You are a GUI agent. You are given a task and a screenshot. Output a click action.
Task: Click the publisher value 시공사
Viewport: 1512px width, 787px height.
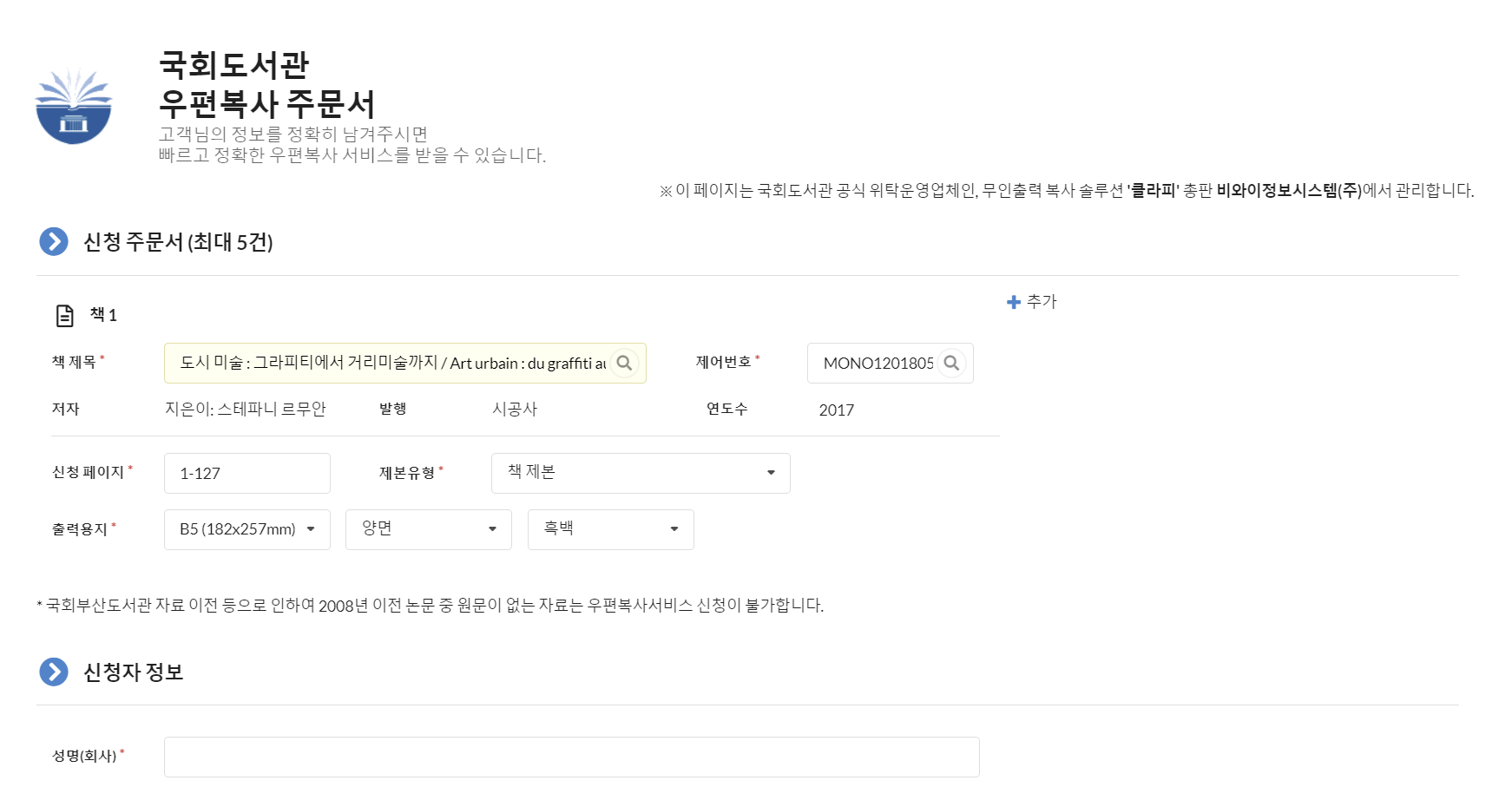pos(515,409)
